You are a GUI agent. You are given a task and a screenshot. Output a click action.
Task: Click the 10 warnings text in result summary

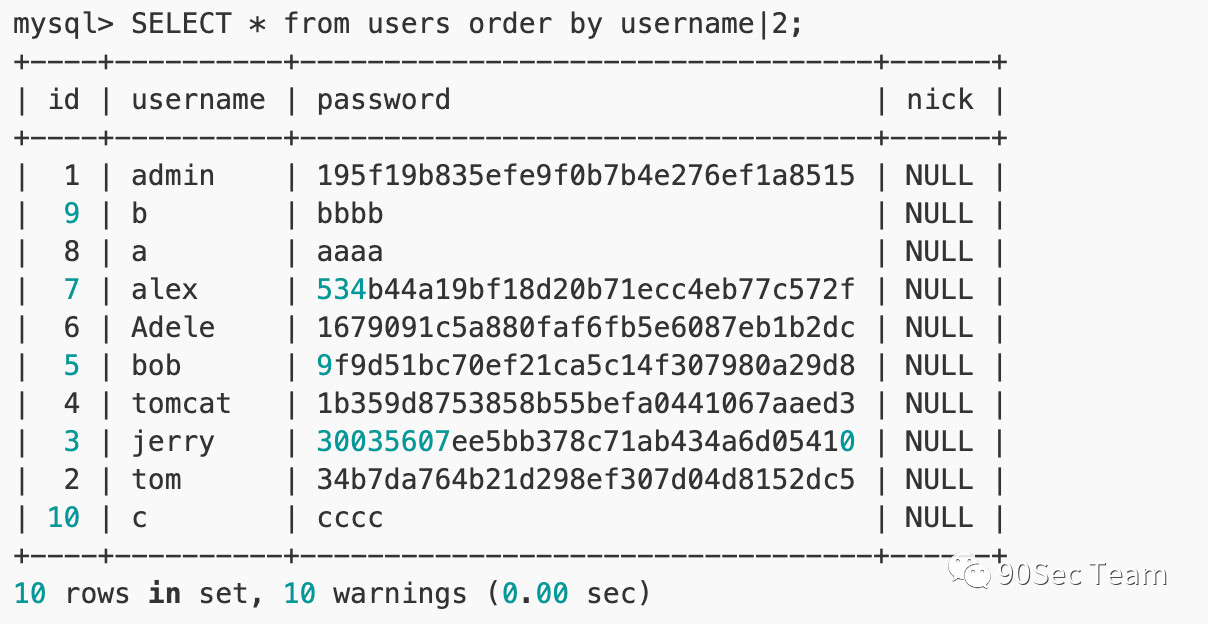pos(375,594)
